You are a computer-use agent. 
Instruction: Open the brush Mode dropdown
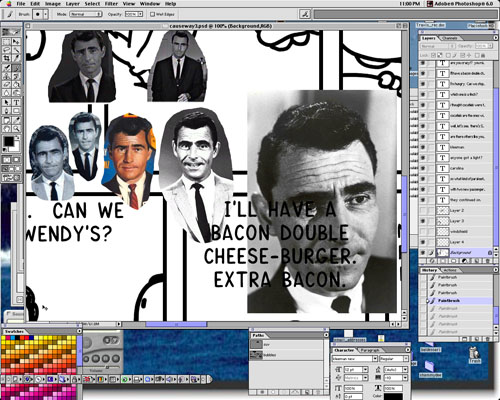[x=86, y=14]
